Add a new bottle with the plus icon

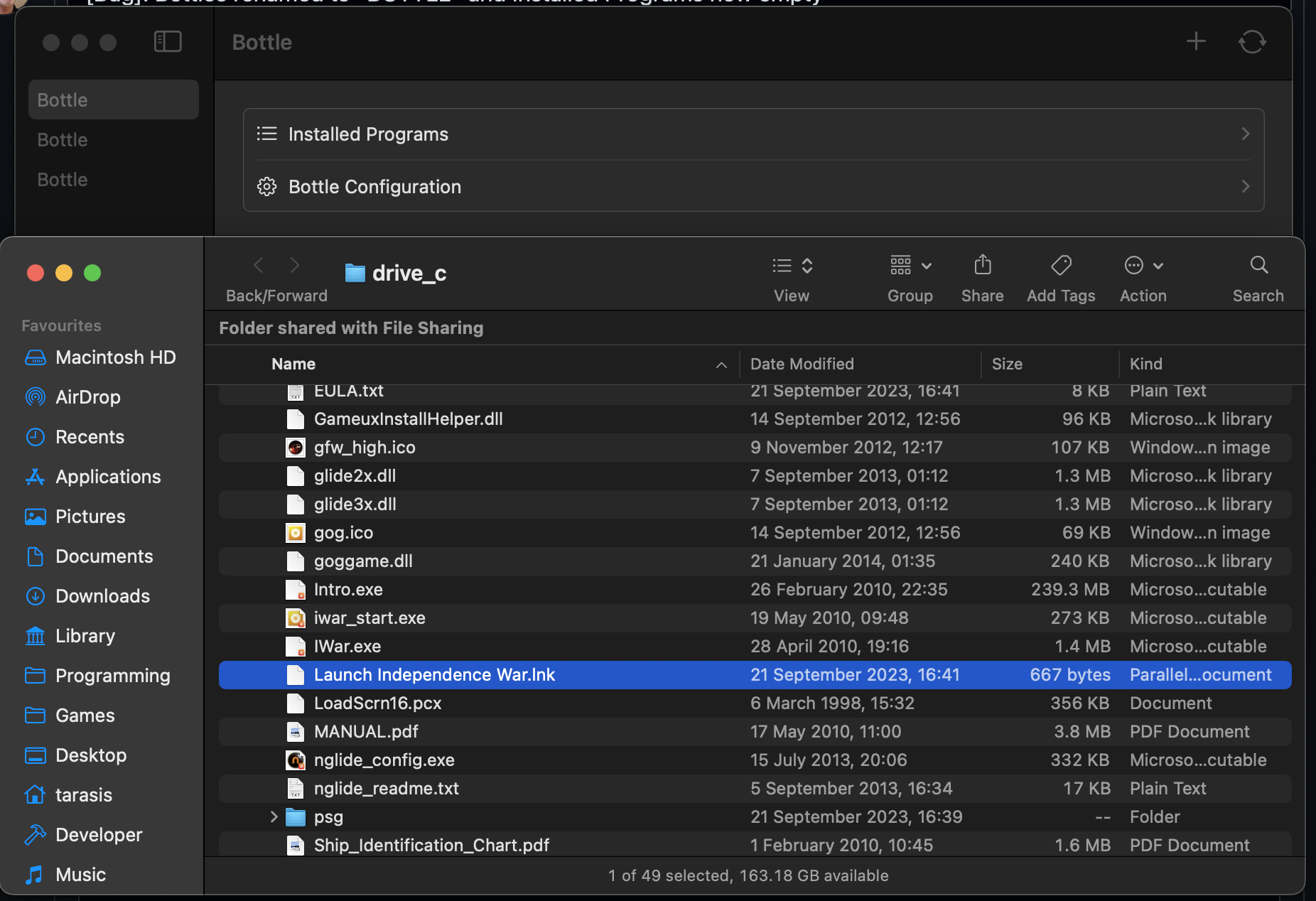coord(1196,41)
